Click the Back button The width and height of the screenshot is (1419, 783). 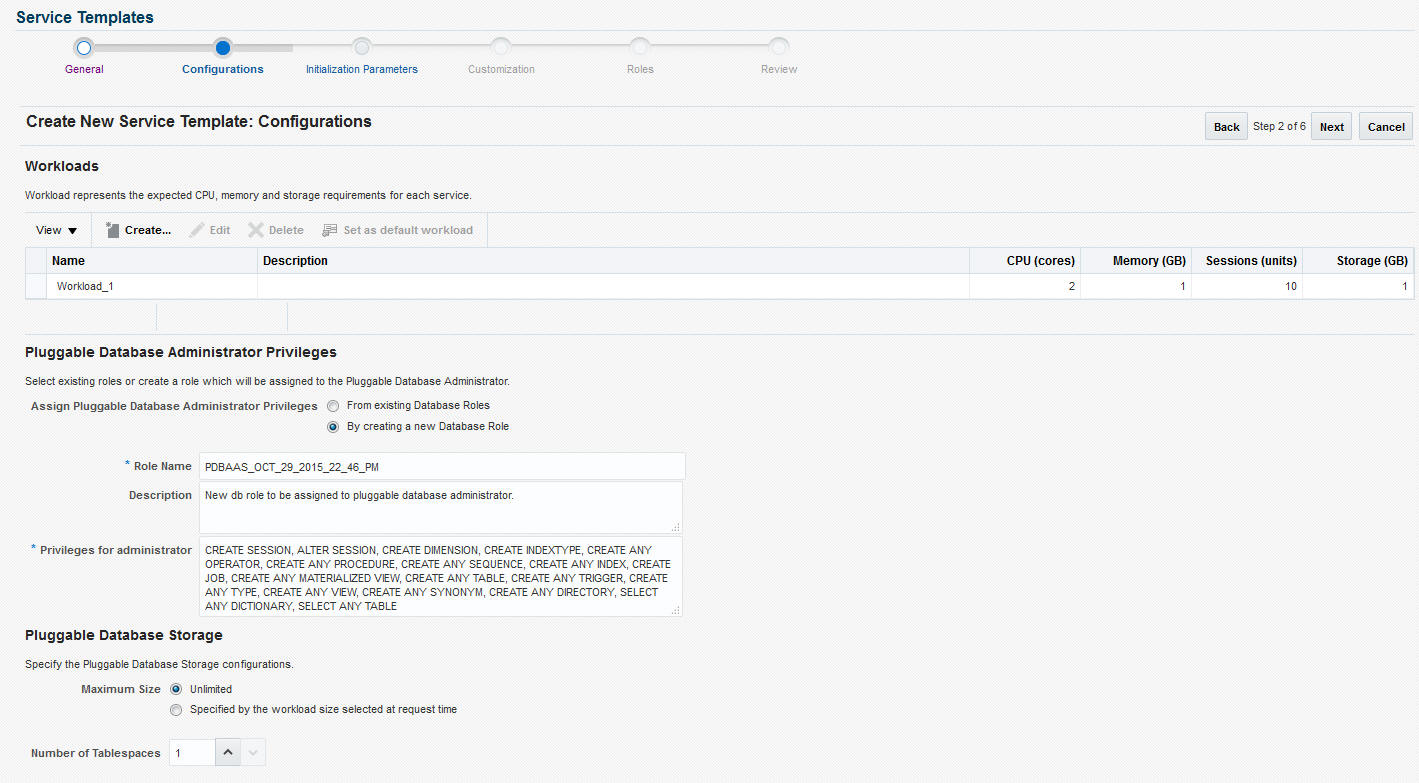1226,127
